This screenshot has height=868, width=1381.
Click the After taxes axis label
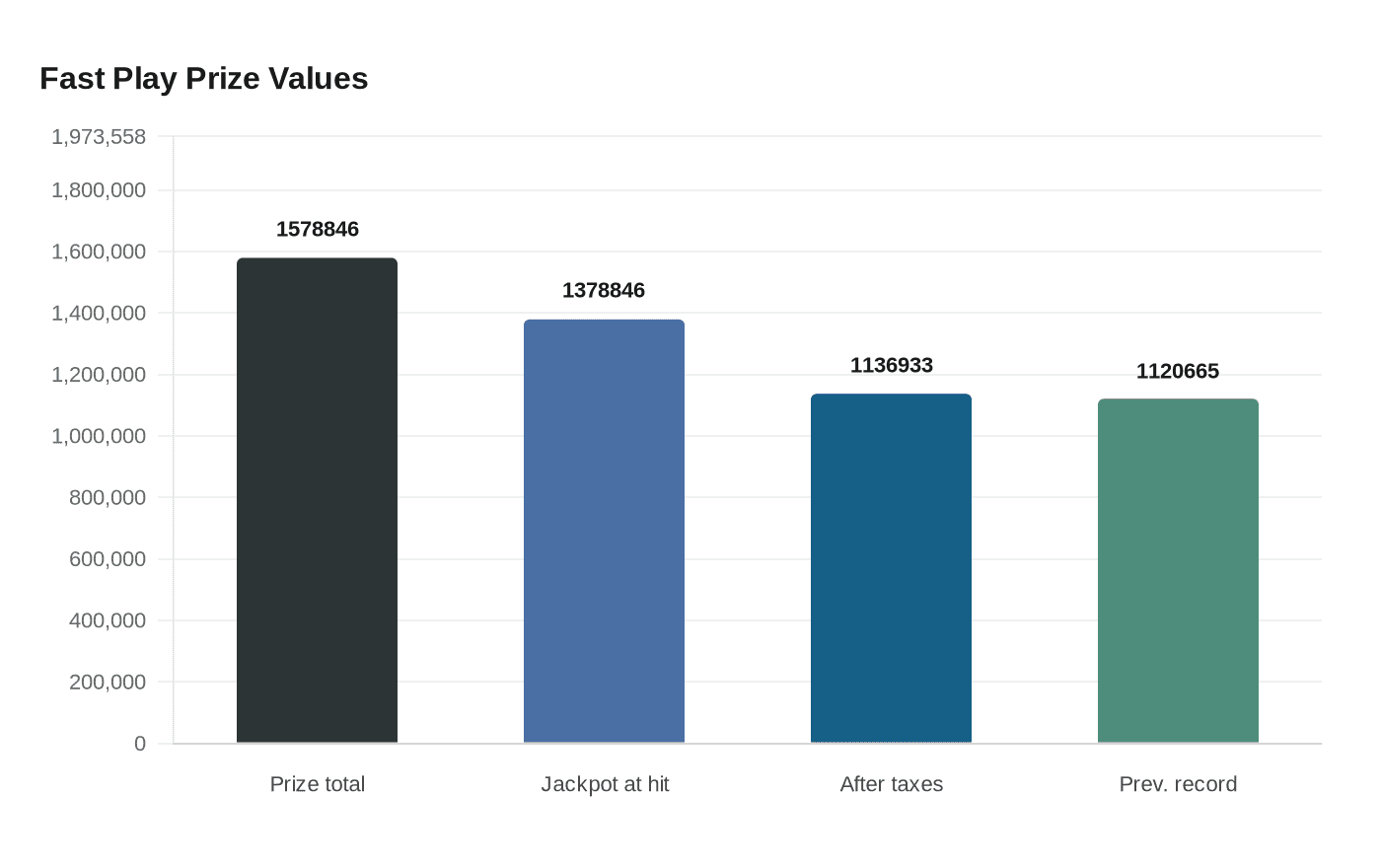(x=891, y=784)
